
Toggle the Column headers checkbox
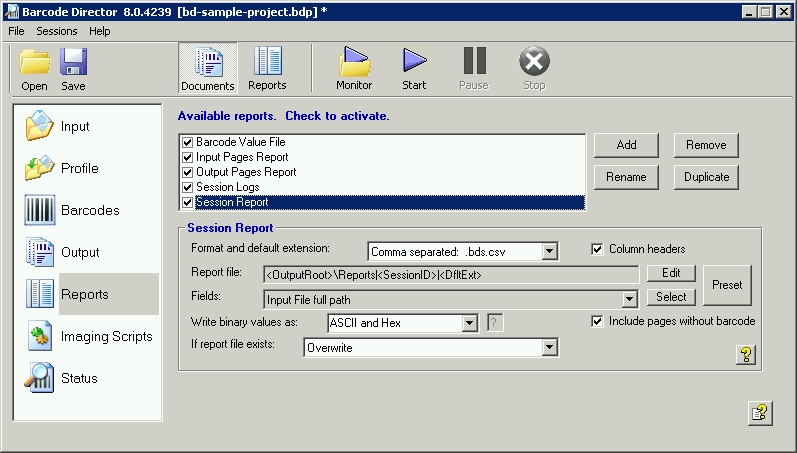598,249
